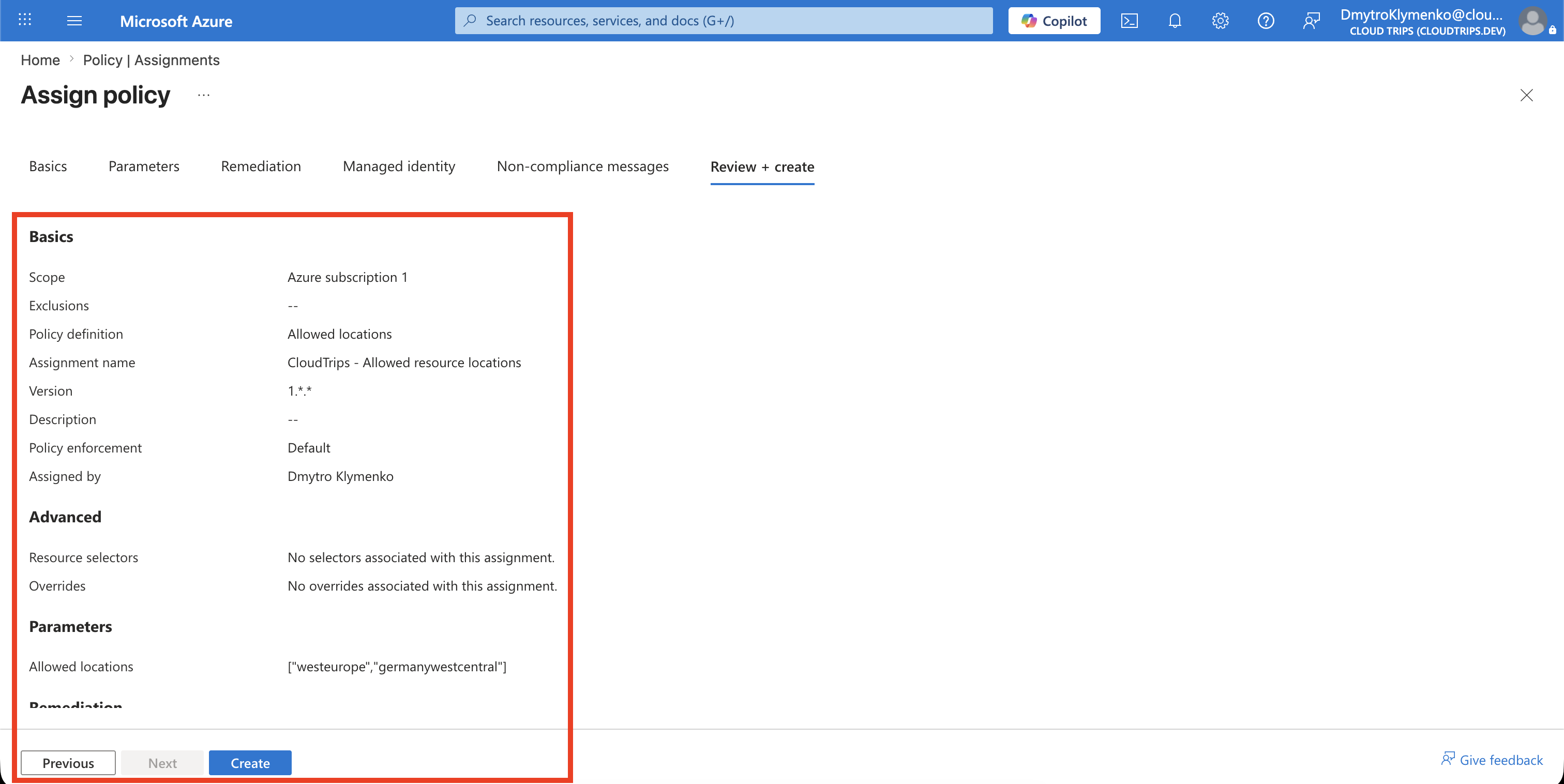Screen dimensions: 1564x784
Task: Select 'No overrides associated with this assignment.' text
Action: click(x=423, y=586)
